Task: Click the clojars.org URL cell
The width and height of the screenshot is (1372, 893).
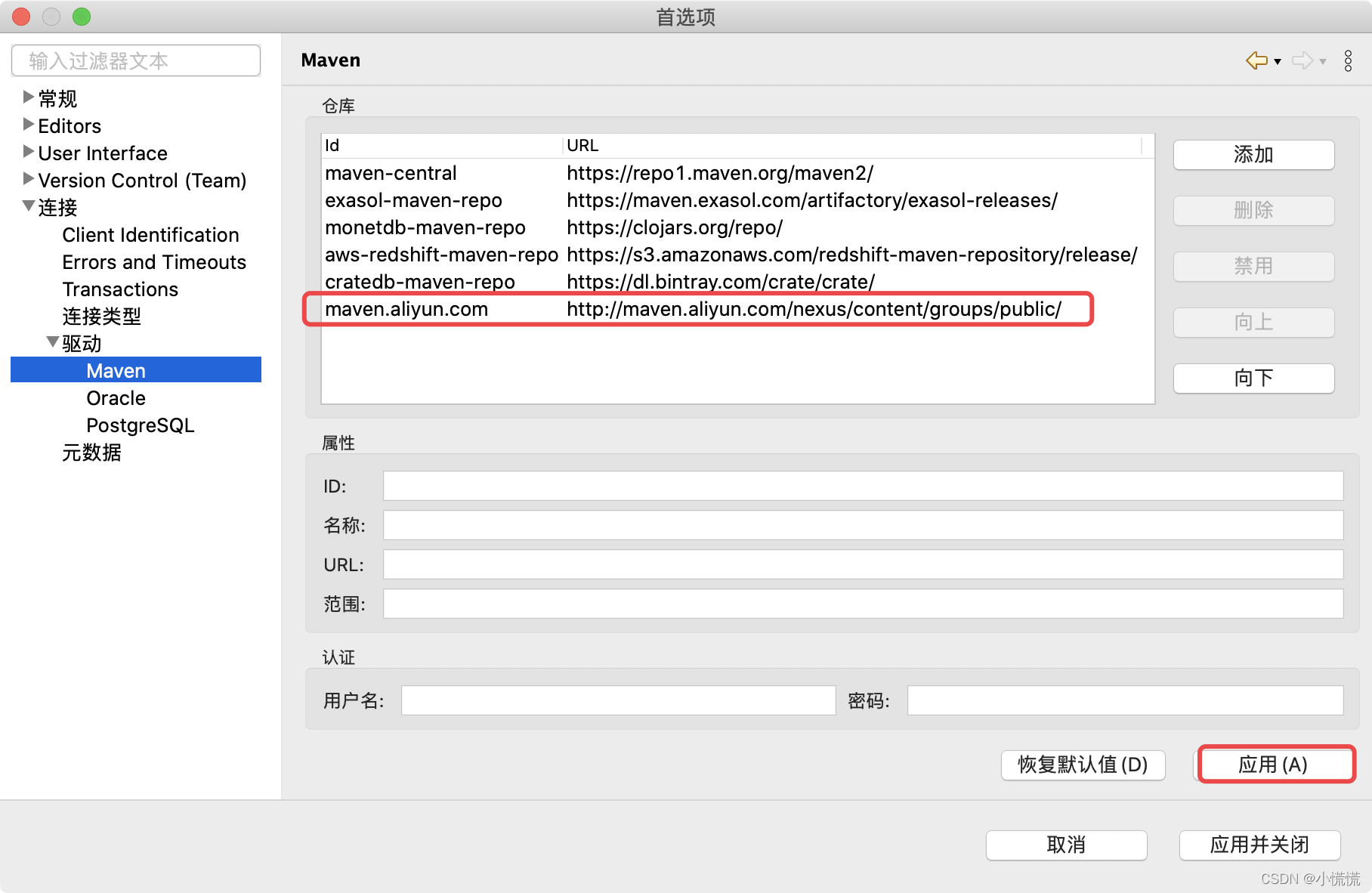Action: (x=674, y=227)
